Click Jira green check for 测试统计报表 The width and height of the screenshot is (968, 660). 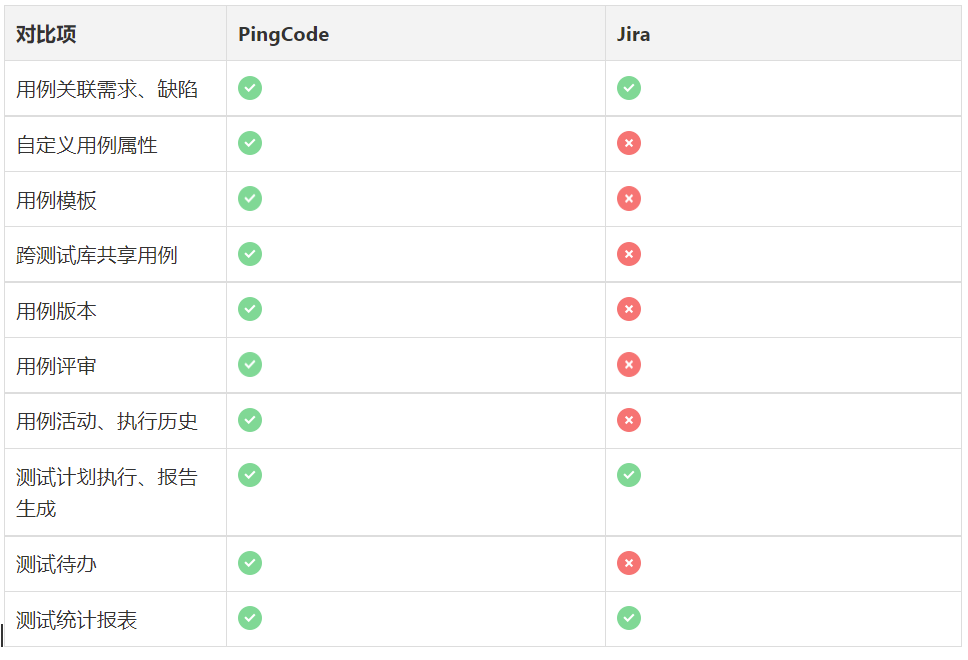click(x=629, y=619)
